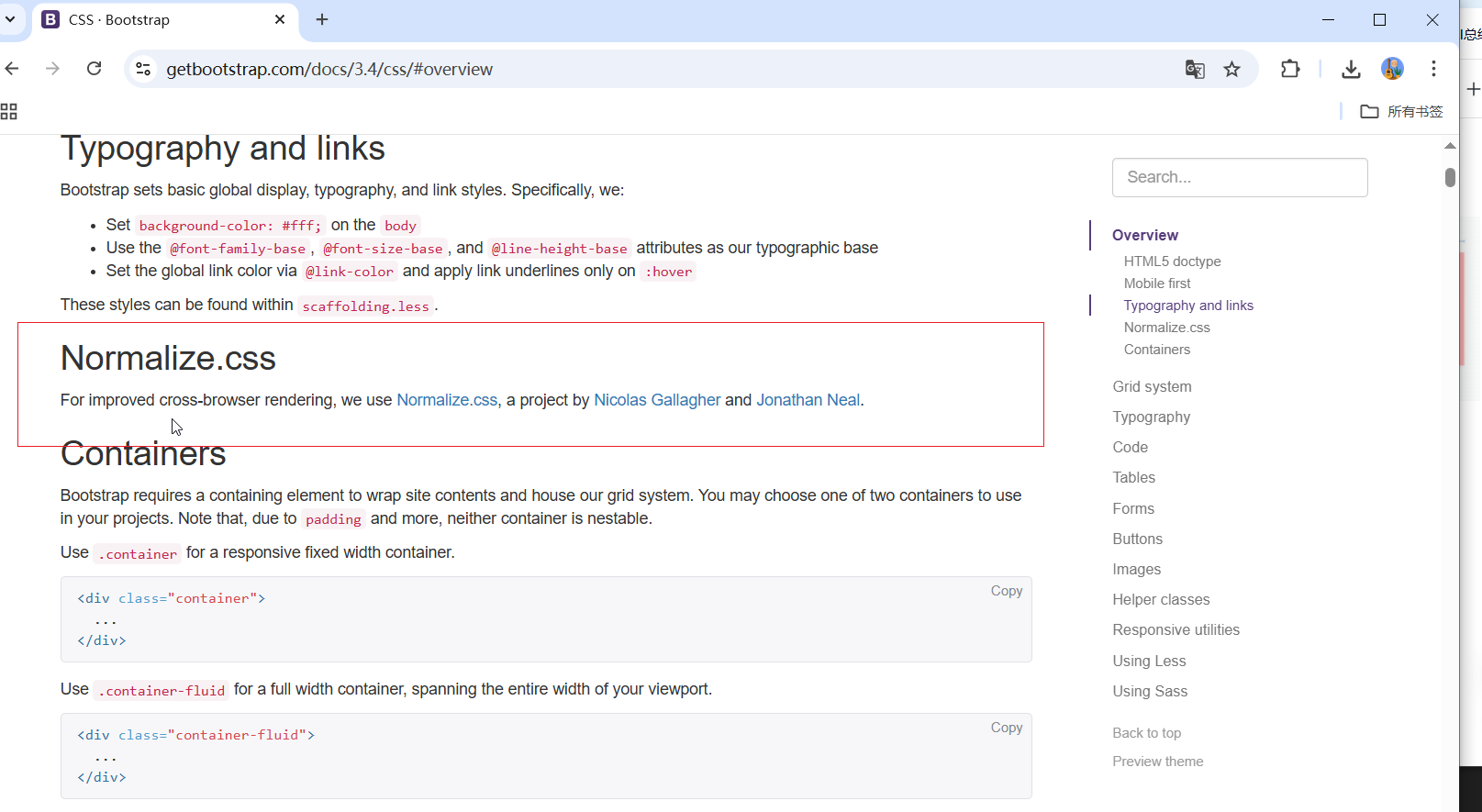Click the Normalize.css heading
This screenshot has width=1482, height=812.
click(168, 359)
